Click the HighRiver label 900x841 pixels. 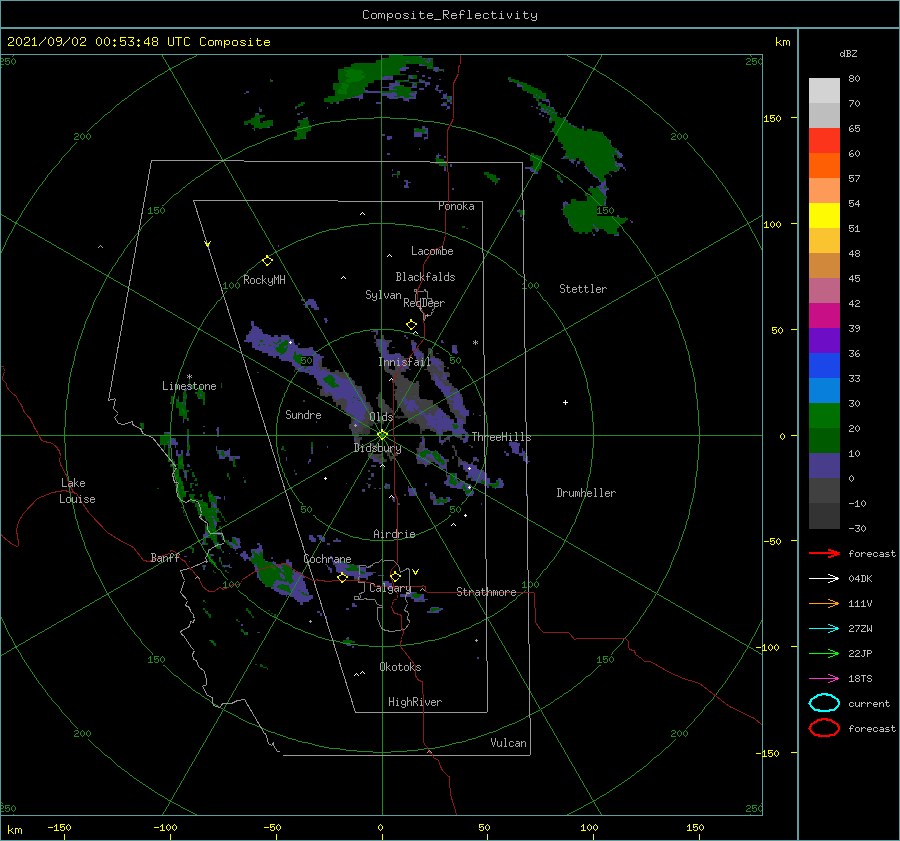pos(415,702)
